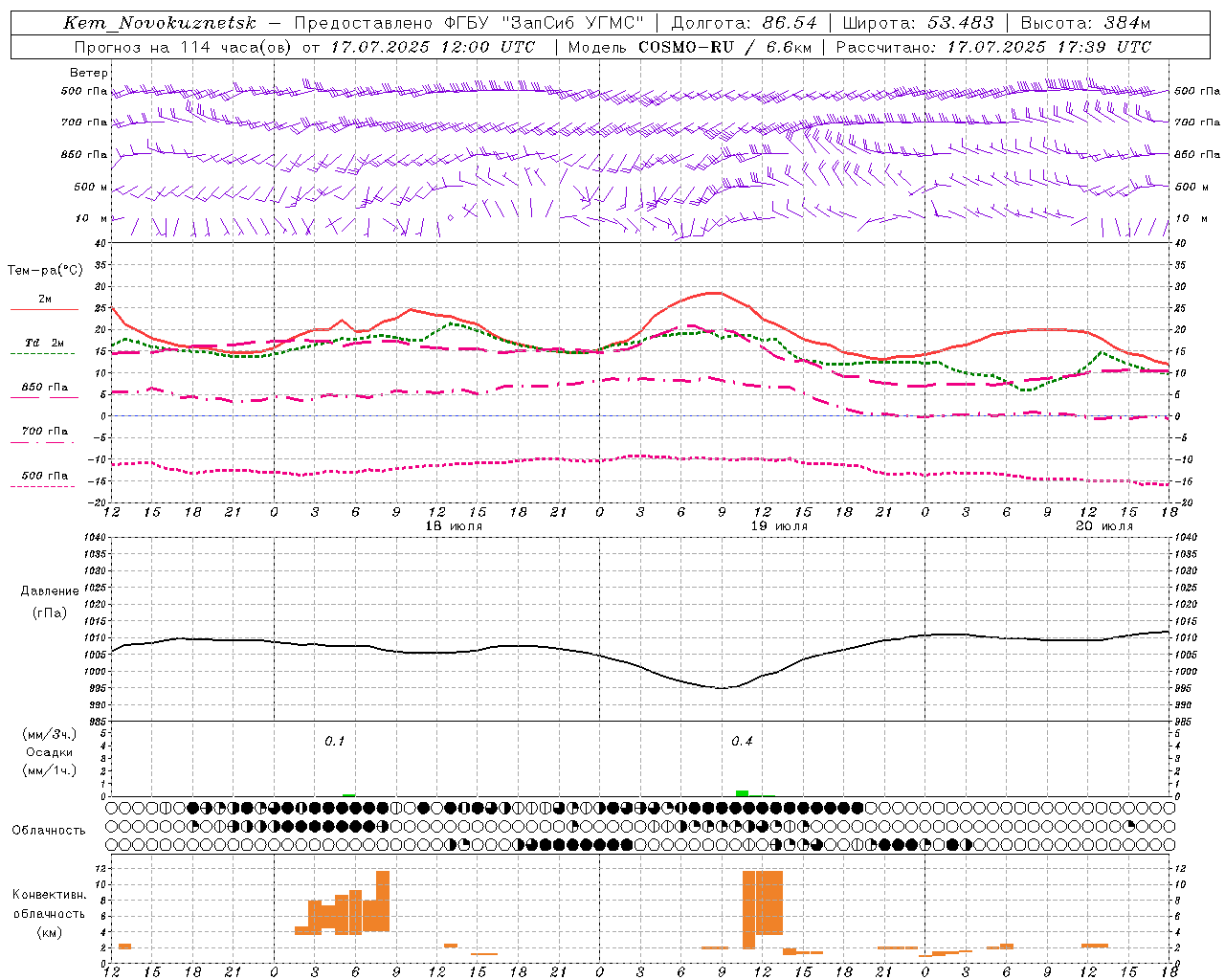Click the tallest orange convective bar on 18 июля

pyautogui.click(x=383, y=901)
